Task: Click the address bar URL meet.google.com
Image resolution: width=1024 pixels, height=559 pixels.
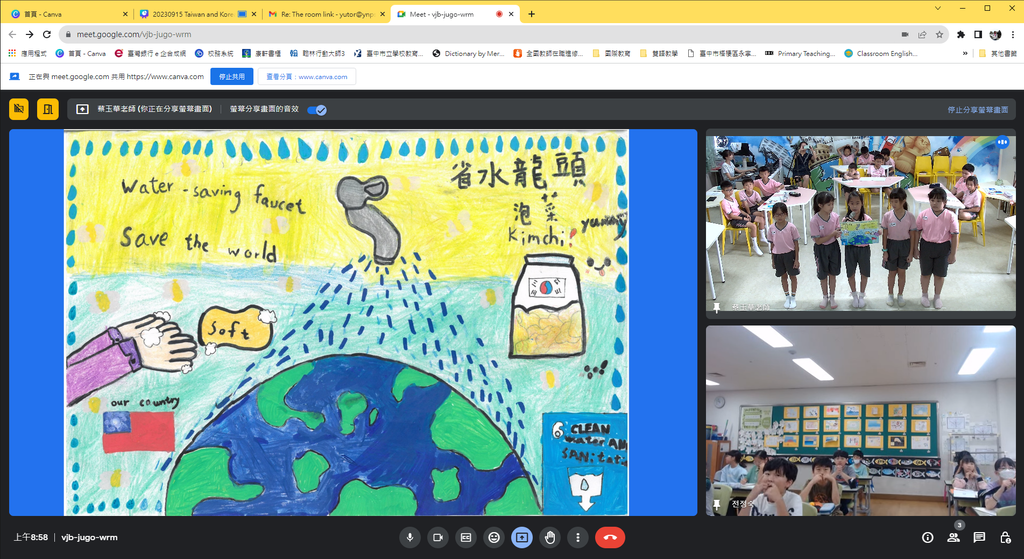Action: tap(134, 35)
